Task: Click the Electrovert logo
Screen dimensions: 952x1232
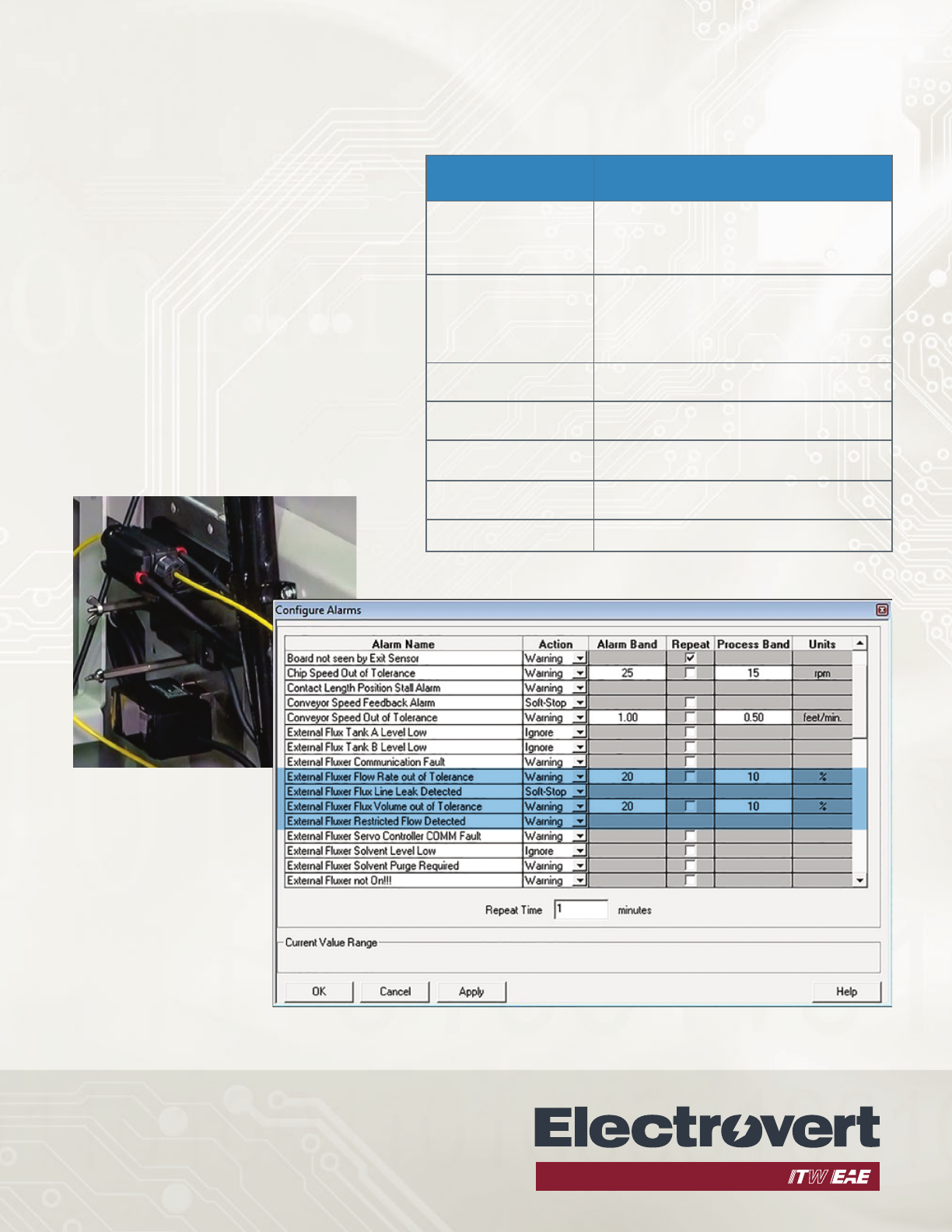Action: pyautogui.click(x=706, y=1128)
